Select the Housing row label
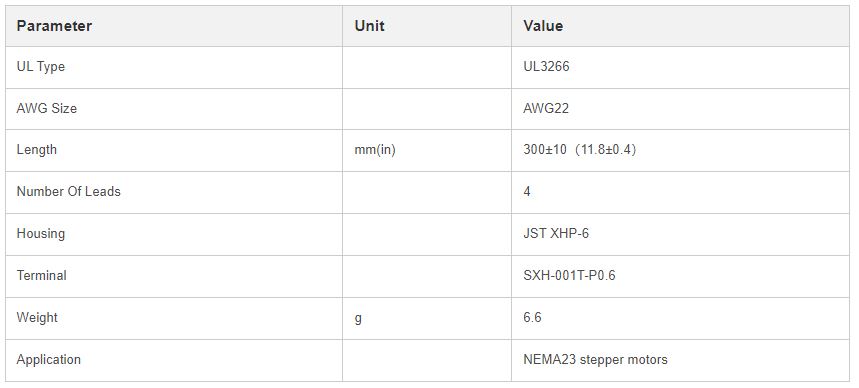 pos(41,234)
